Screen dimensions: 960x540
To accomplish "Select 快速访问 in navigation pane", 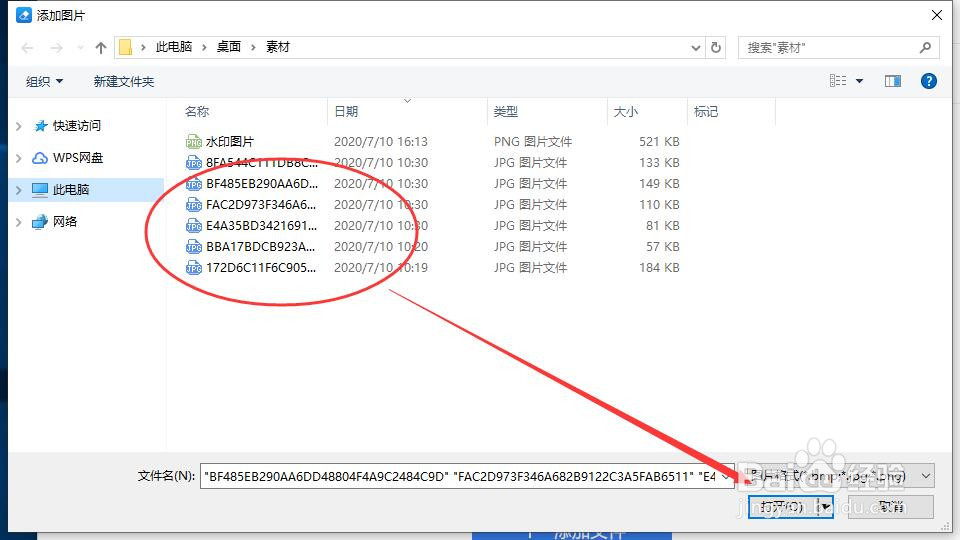I will 76,126.
